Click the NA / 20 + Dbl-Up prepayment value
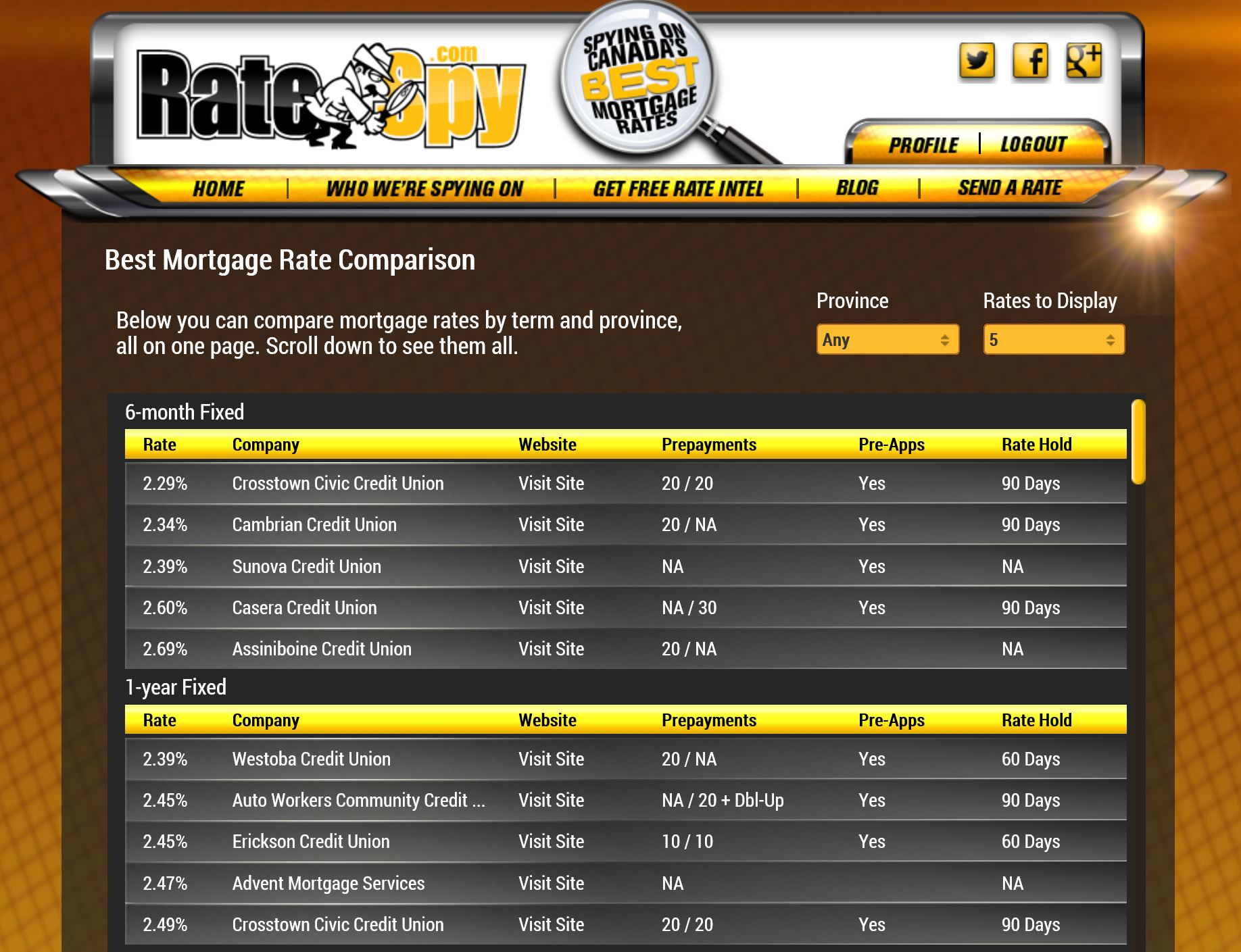 [723, 800]
